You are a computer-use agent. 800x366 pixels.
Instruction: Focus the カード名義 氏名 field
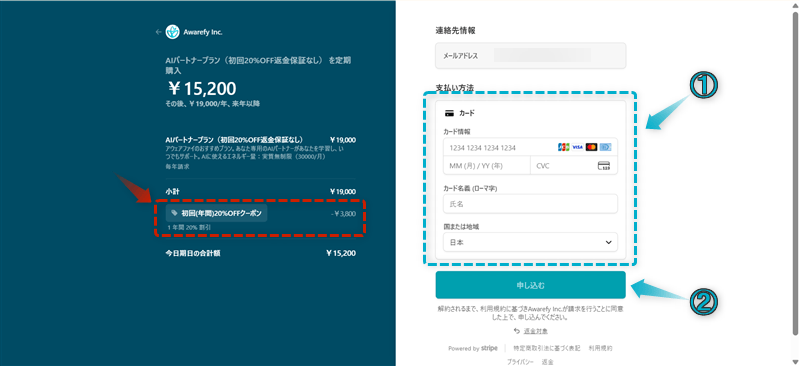click(x=530, y=204)
